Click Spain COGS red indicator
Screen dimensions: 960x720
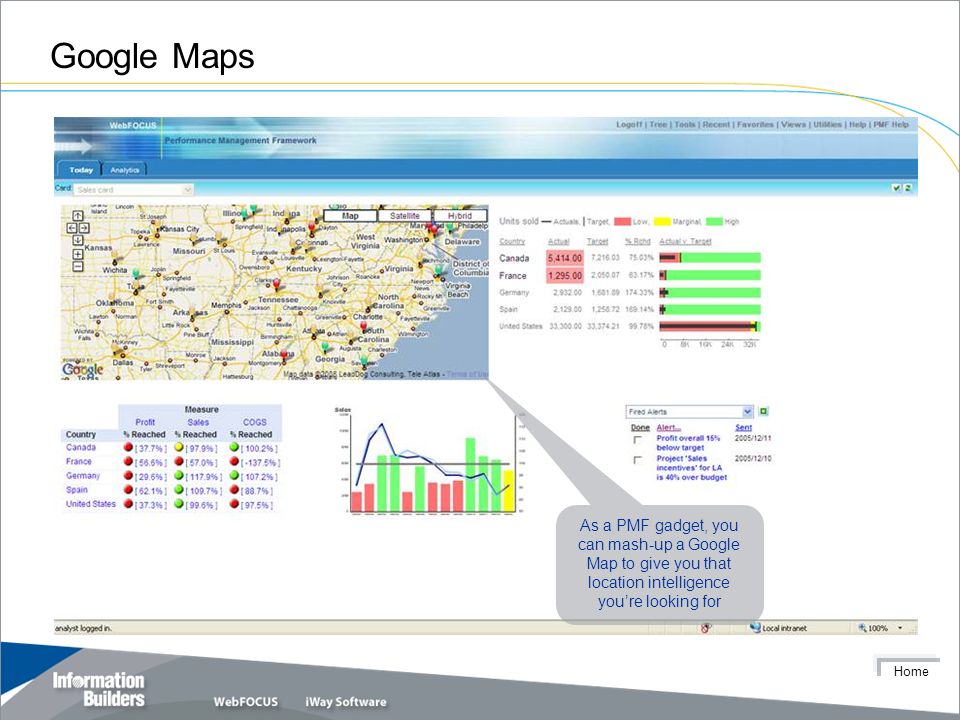234,489
